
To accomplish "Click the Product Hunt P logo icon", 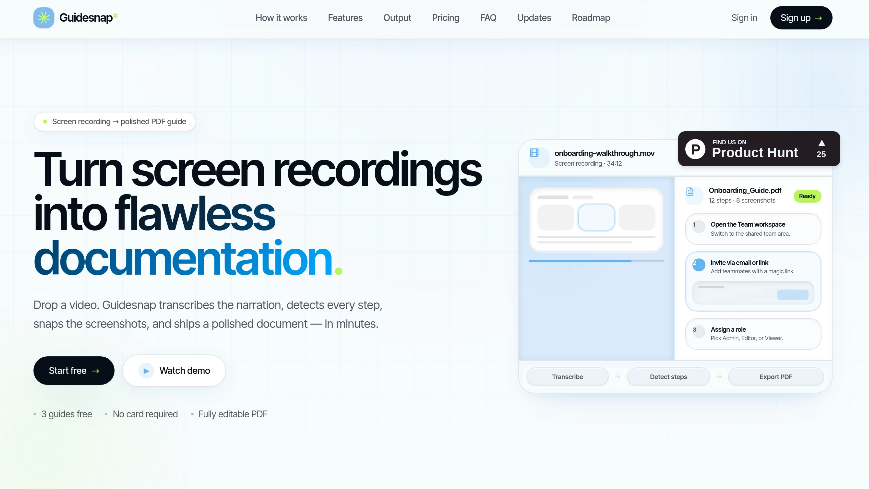I will tap(695, 149).
